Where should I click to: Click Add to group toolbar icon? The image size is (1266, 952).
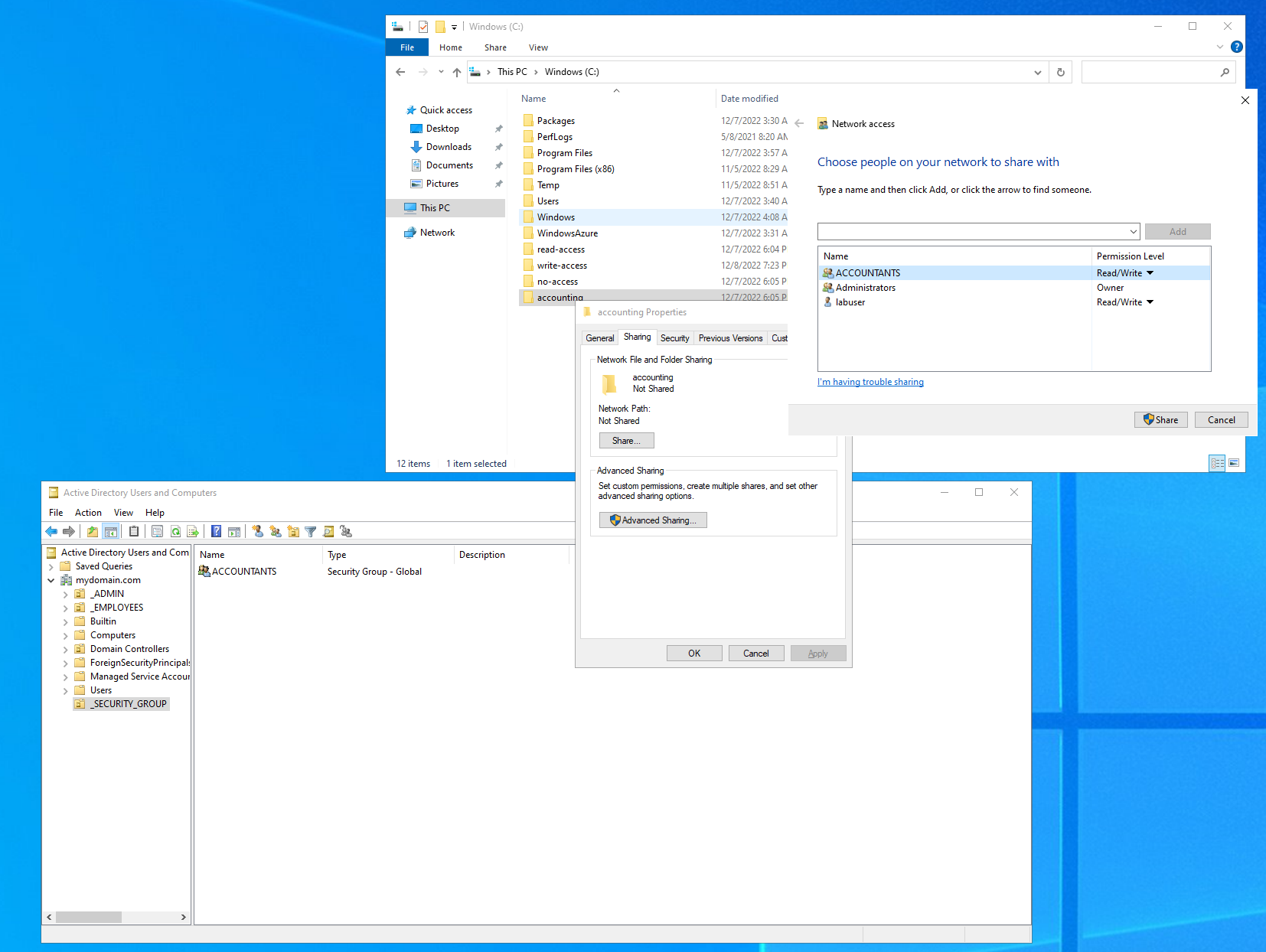[346, 531]
